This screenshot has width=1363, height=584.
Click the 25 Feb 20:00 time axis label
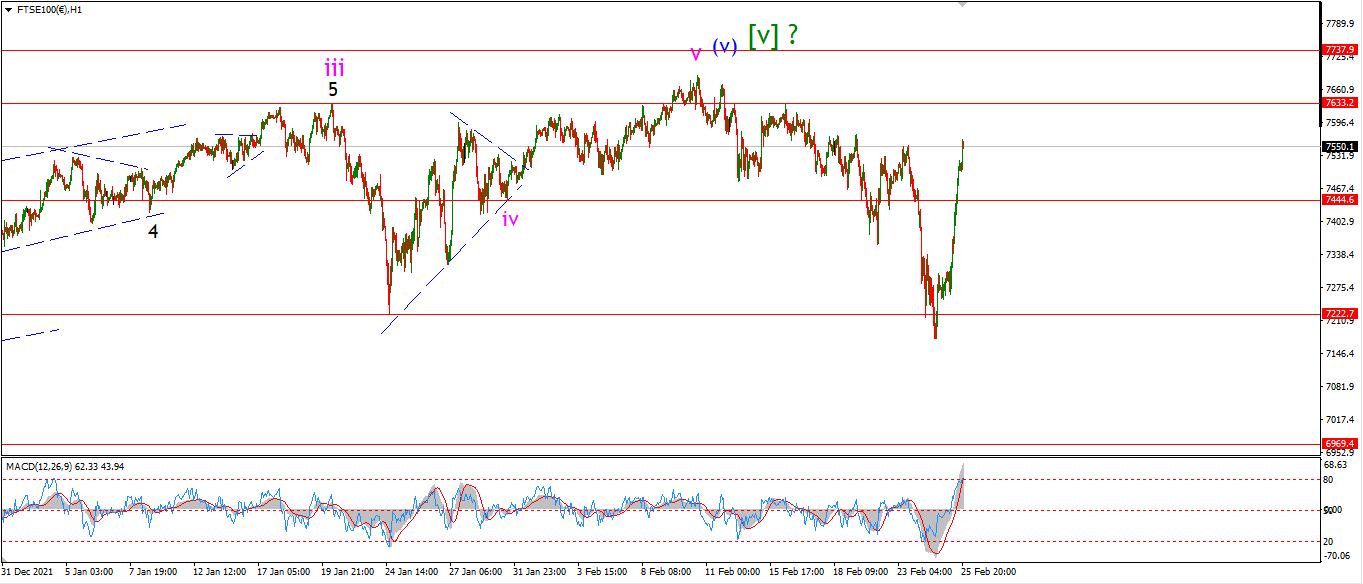pos(991,572)
